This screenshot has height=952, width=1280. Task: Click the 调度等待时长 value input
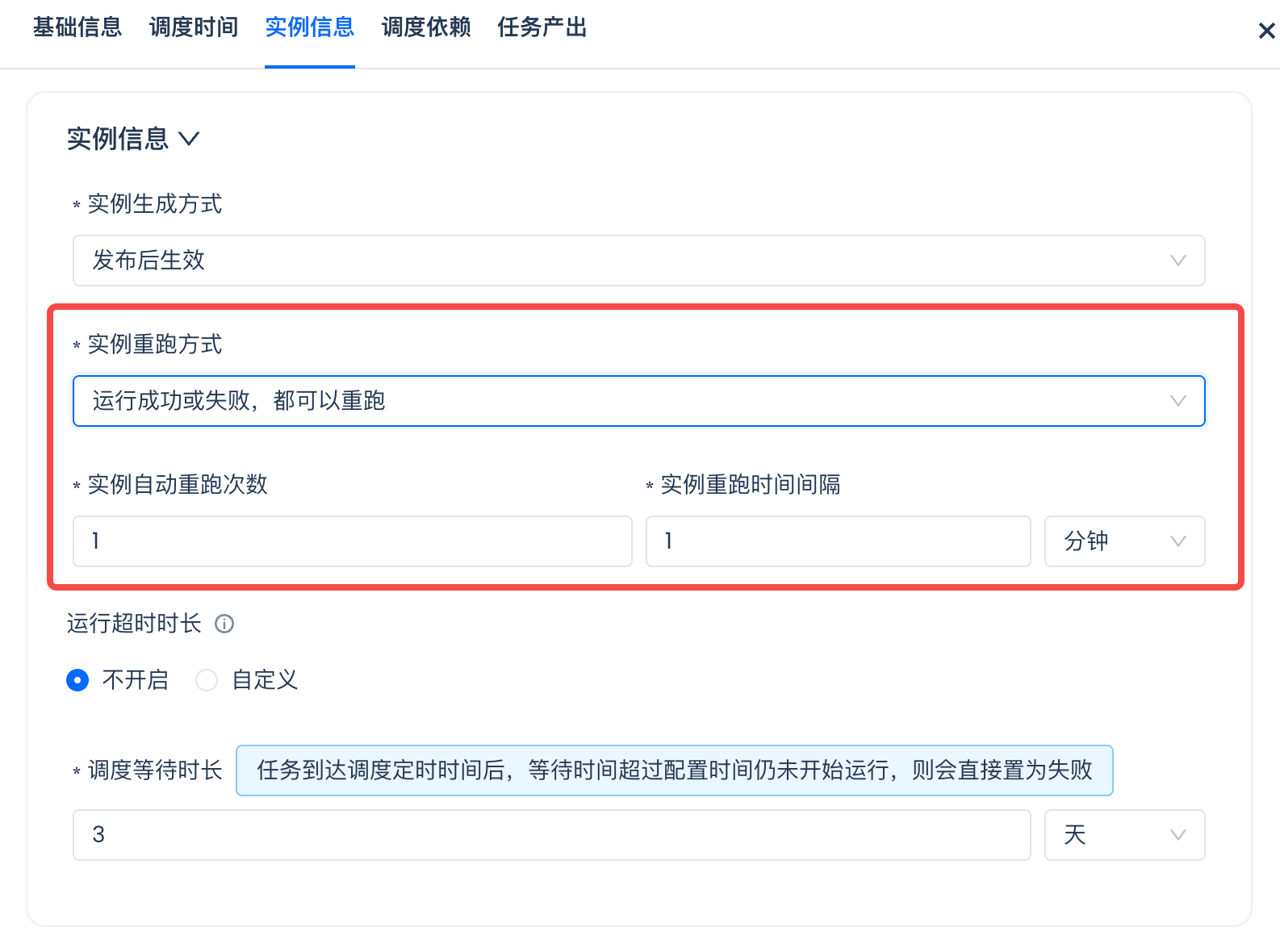coord(551,835)
